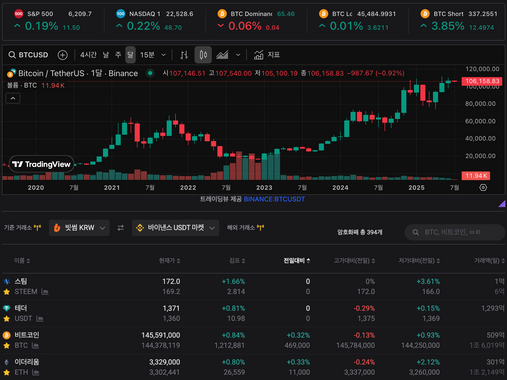
Task: Click the NASDAQ blue logo icon
Action: 120,14
